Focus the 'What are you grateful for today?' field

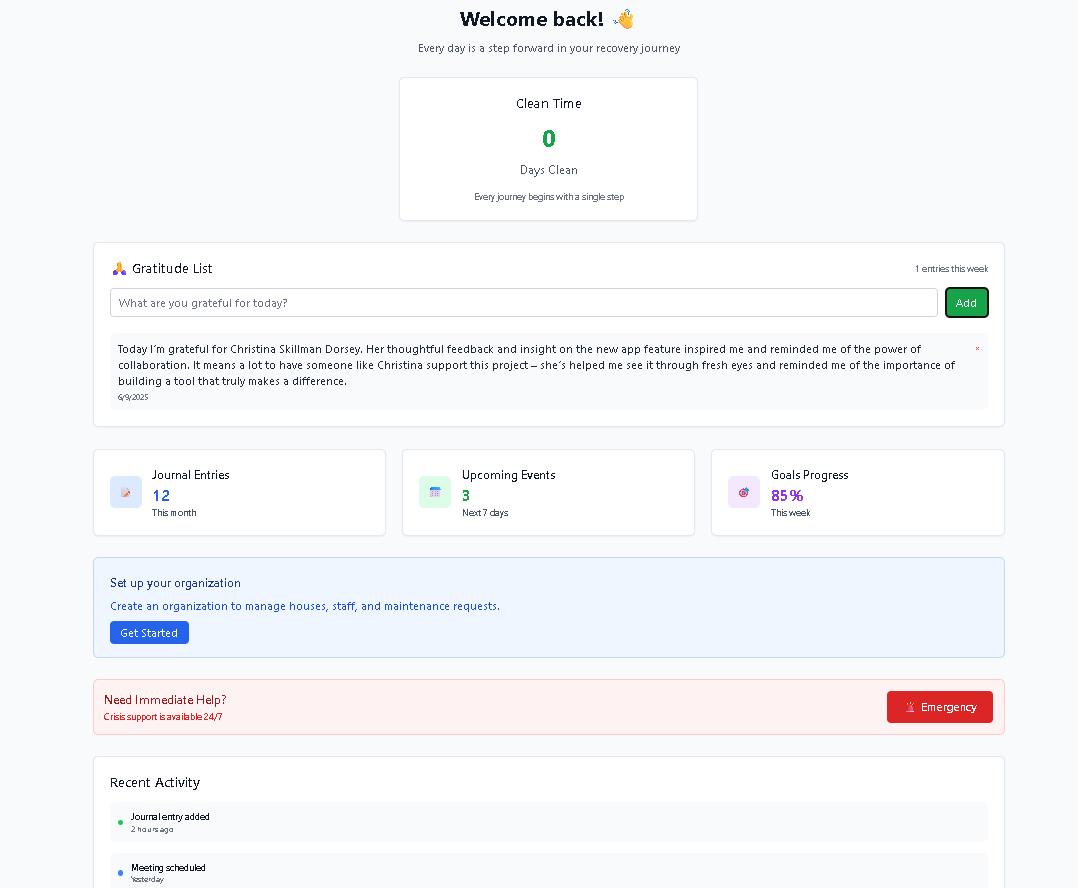click(x=523, y=303)
